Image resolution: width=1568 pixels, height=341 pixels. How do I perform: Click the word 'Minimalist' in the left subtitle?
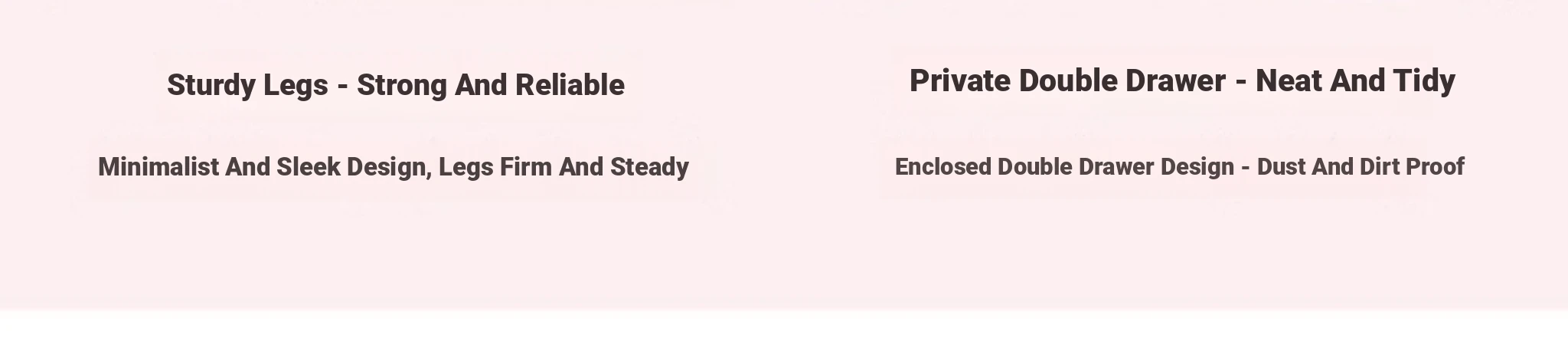click(x=158, y=166)
